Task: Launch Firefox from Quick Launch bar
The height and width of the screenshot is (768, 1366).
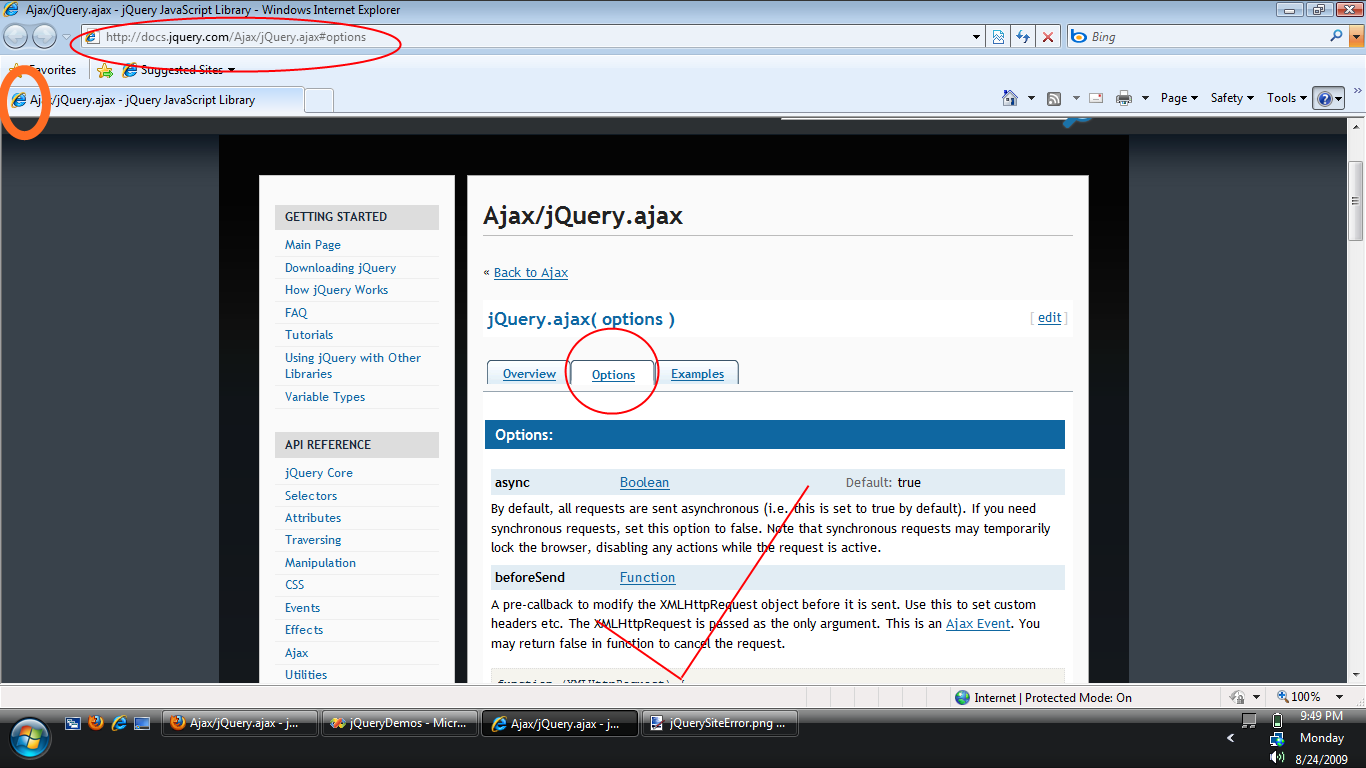Action: tap(96, 723)
